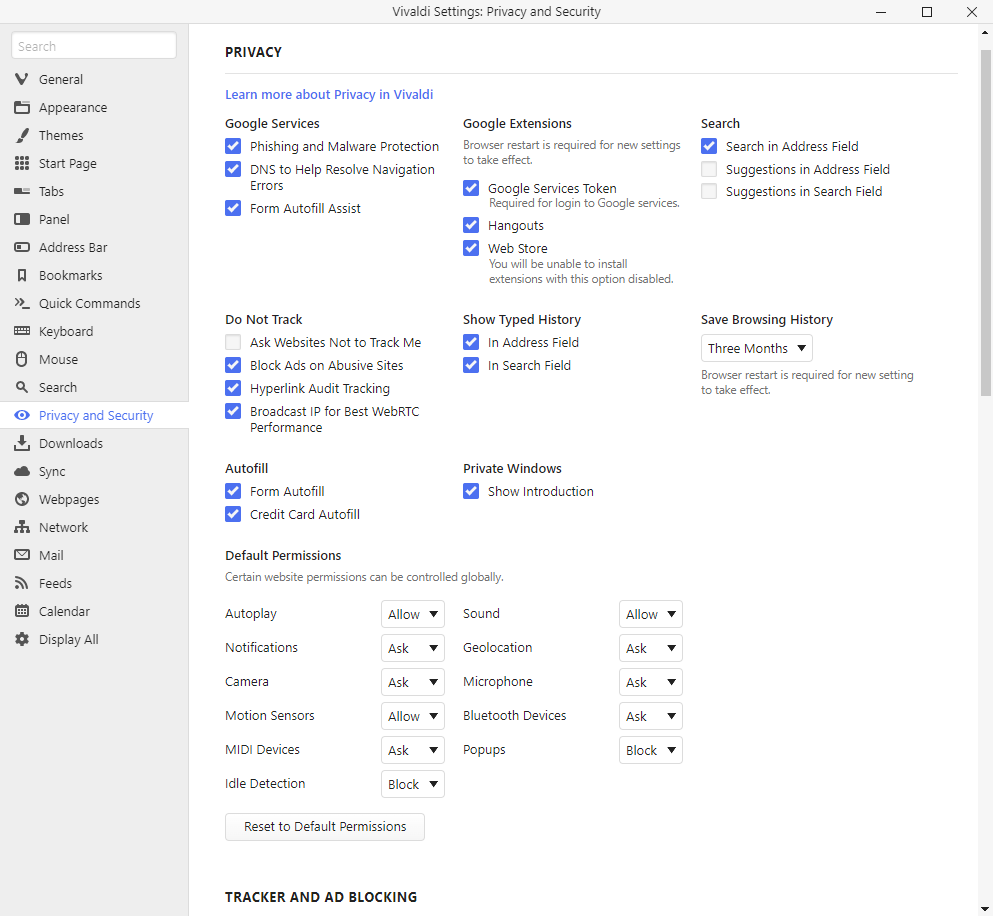The width and height of the screenshot is (993, 916).
Task: Click the Sync cloud icon
Action: (x=22, y=471)
